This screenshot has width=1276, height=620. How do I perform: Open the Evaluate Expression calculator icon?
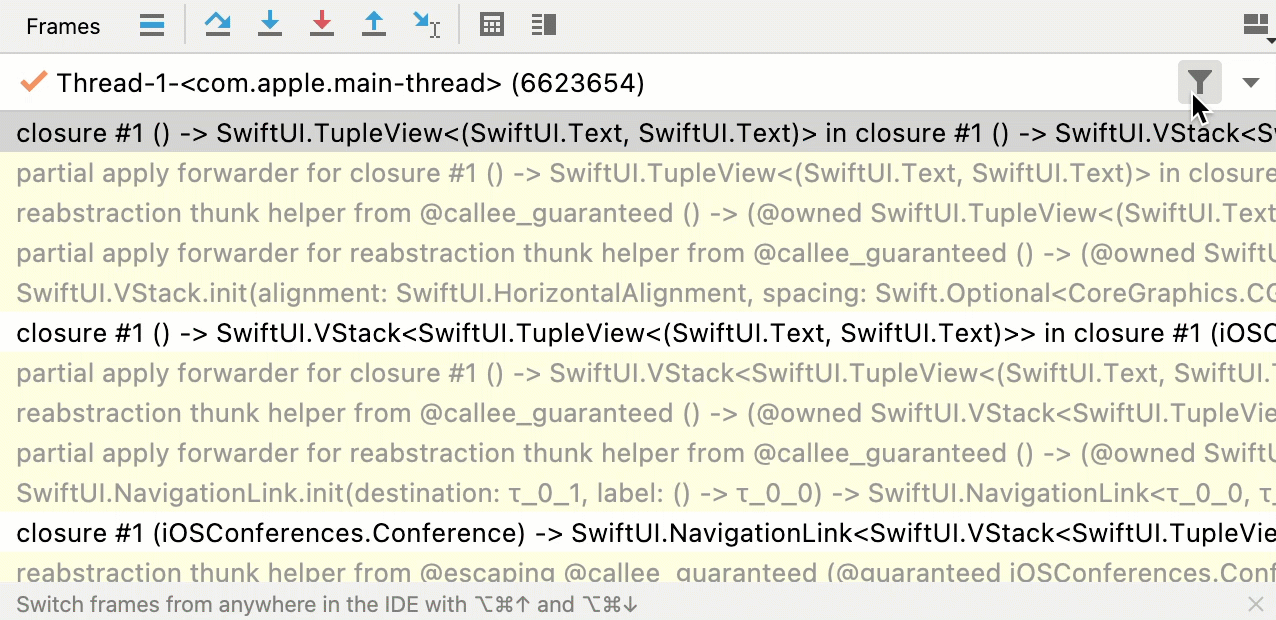(x=492, y=25)
